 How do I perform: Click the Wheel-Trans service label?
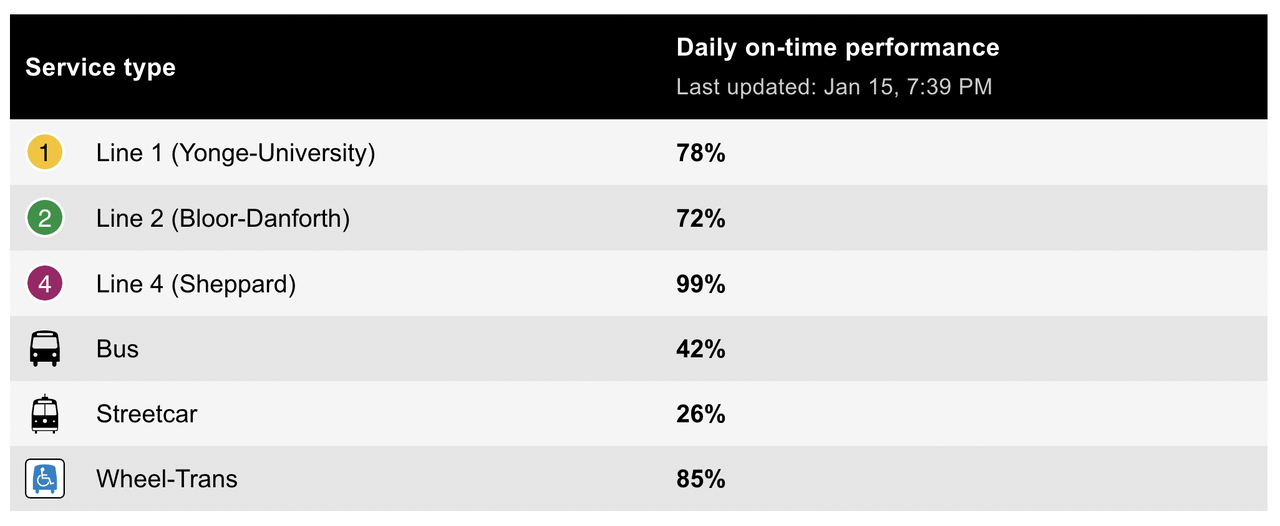click(167, 479)
